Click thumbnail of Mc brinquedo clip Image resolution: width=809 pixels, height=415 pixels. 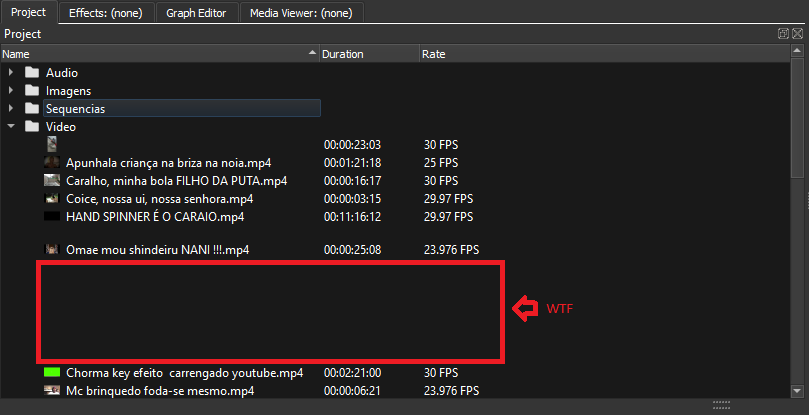coord(52,390)
